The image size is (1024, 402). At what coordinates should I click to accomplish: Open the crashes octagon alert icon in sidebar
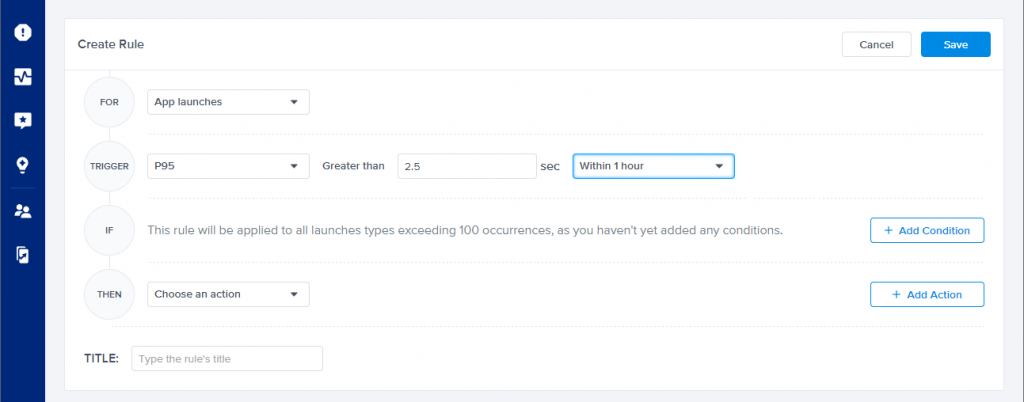click(x=23, y=32)
